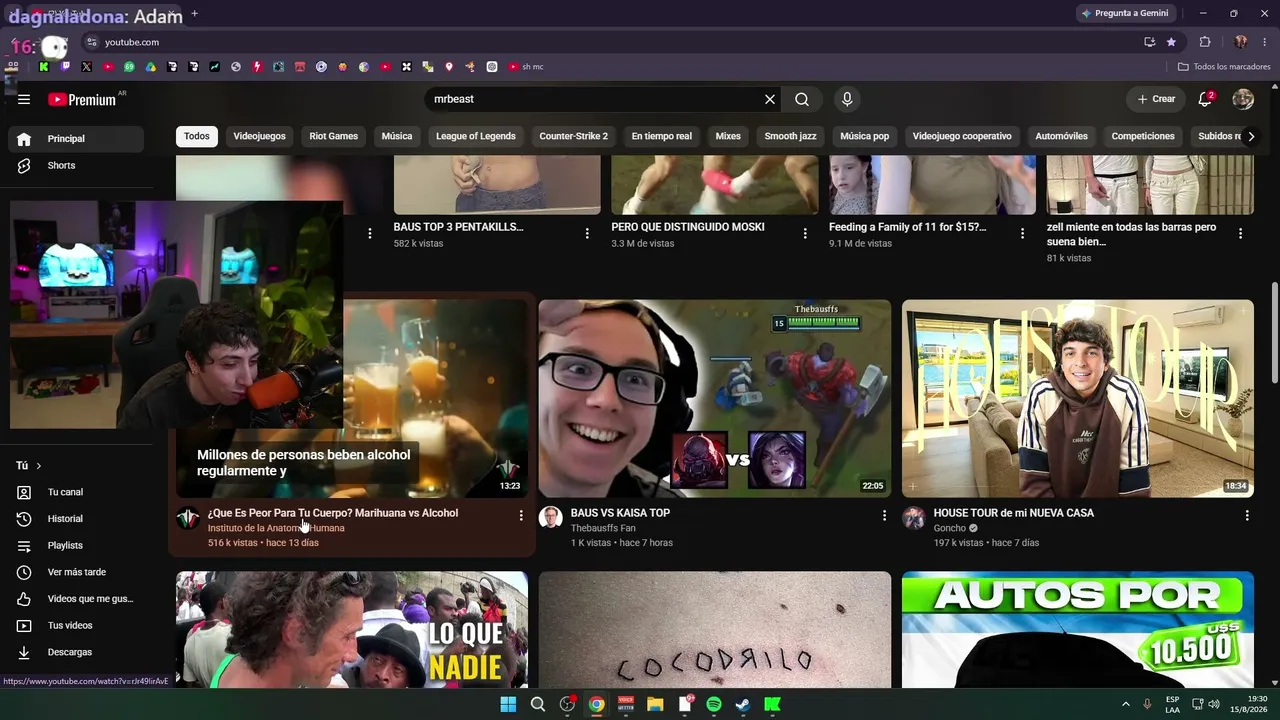The image size is (1280, 720).
Task: Play the HOUSE TOUR thumbnail
Action: pyautogui.click(x=1078, y=398)
